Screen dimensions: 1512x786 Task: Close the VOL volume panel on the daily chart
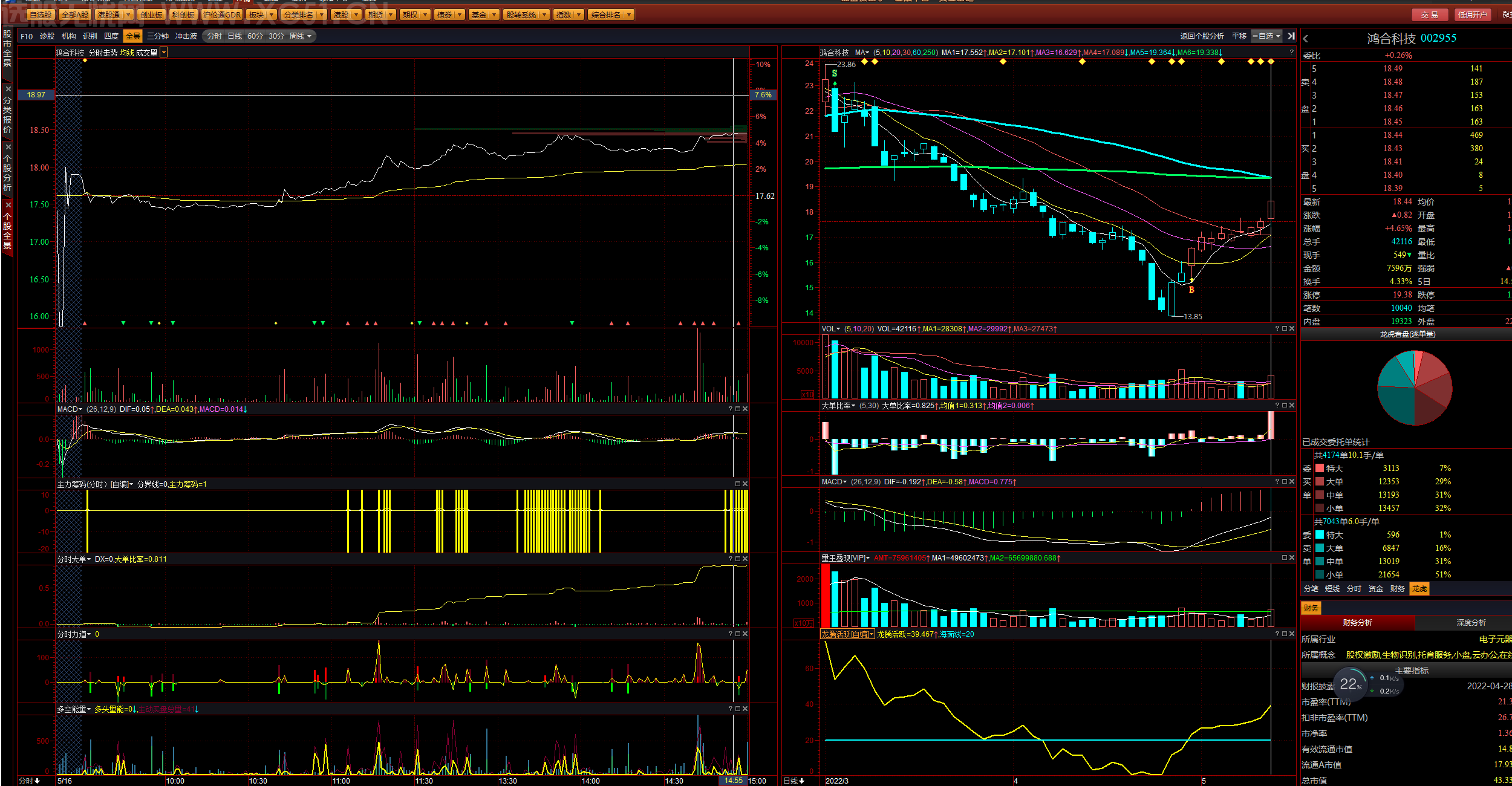pyautogui.click(x=1292, y=329)
